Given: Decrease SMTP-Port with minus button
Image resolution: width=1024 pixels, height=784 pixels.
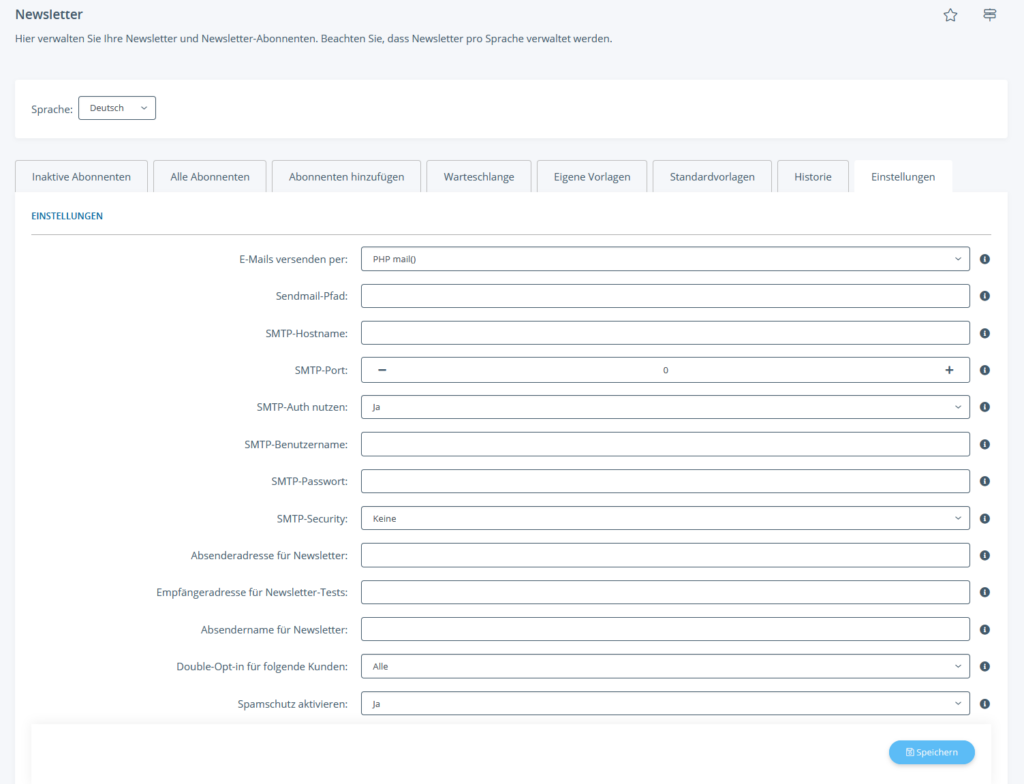Looking at the screenshot, I should (x=382, y=370).
